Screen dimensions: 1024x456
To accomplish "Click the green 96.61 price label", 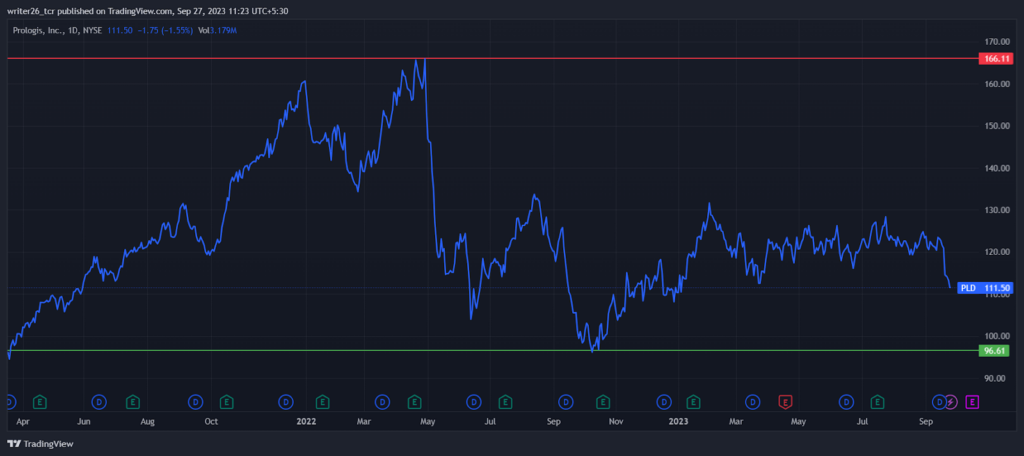I will pos(995,351).
